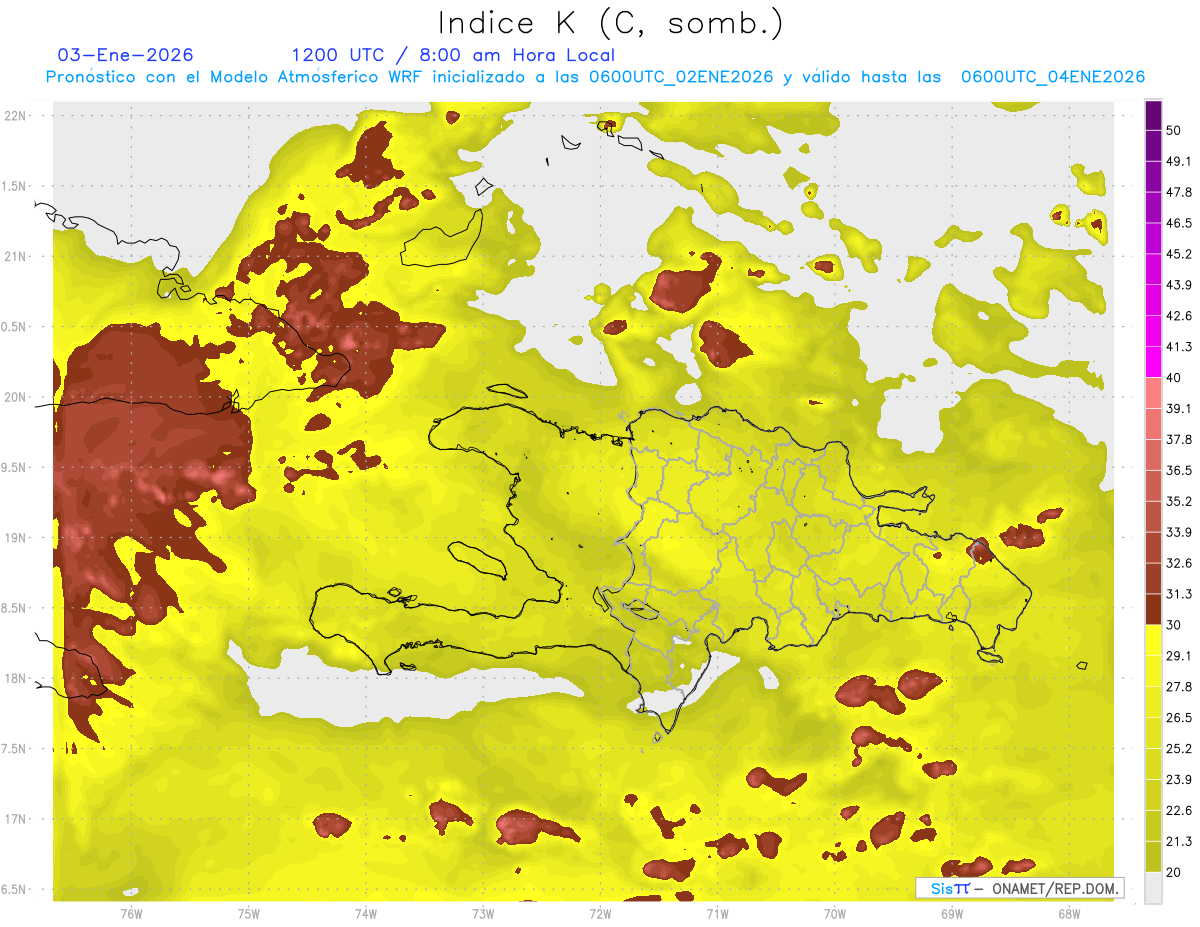1200x927 pixels.
Task: Click the "72W" longitude label
Action: 600,914
